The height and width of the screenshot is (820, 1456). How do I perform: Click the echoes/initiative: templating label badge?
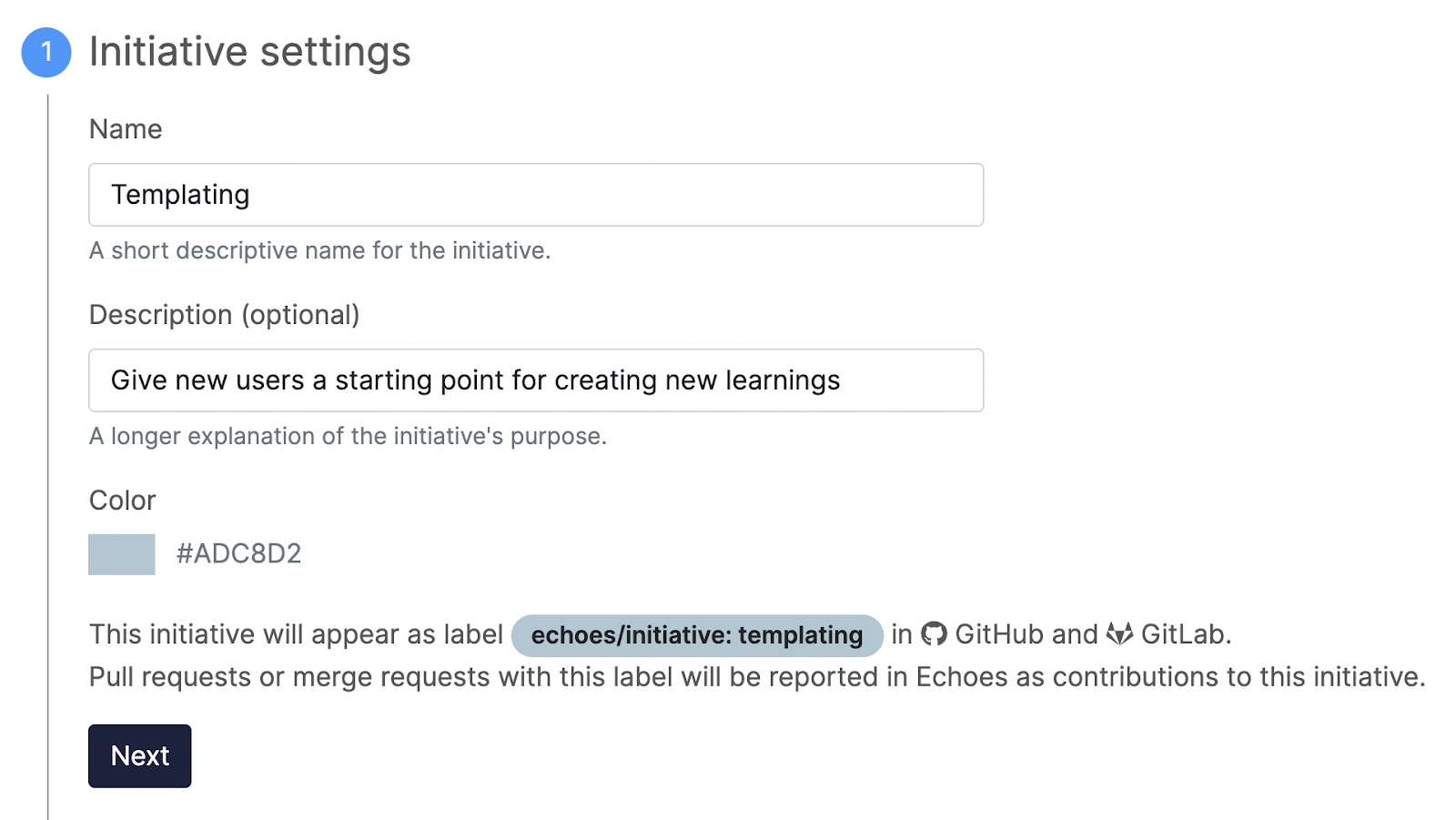tap(697, 635)
